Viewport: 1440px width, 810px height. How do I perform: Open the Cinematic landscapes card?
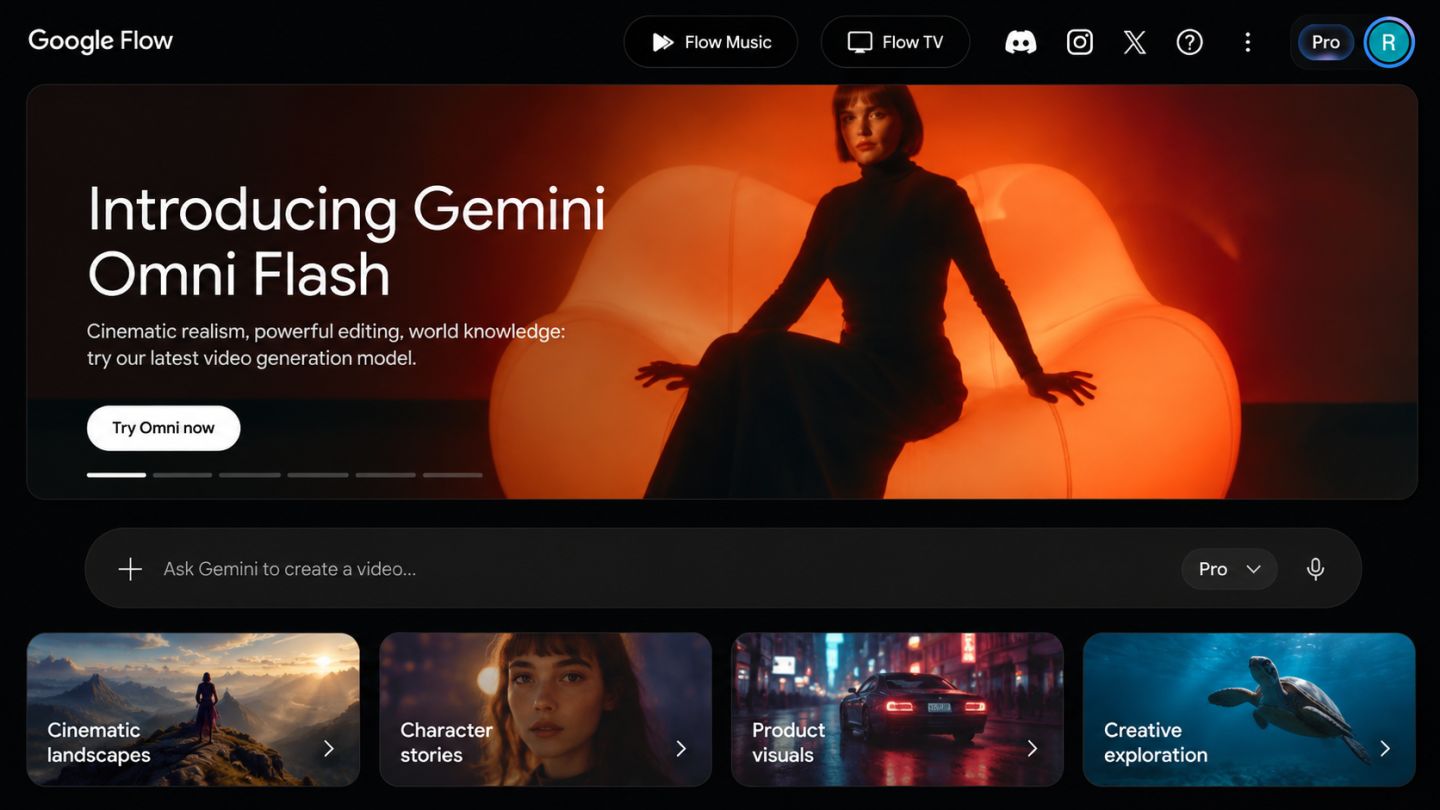coord(193,709)
